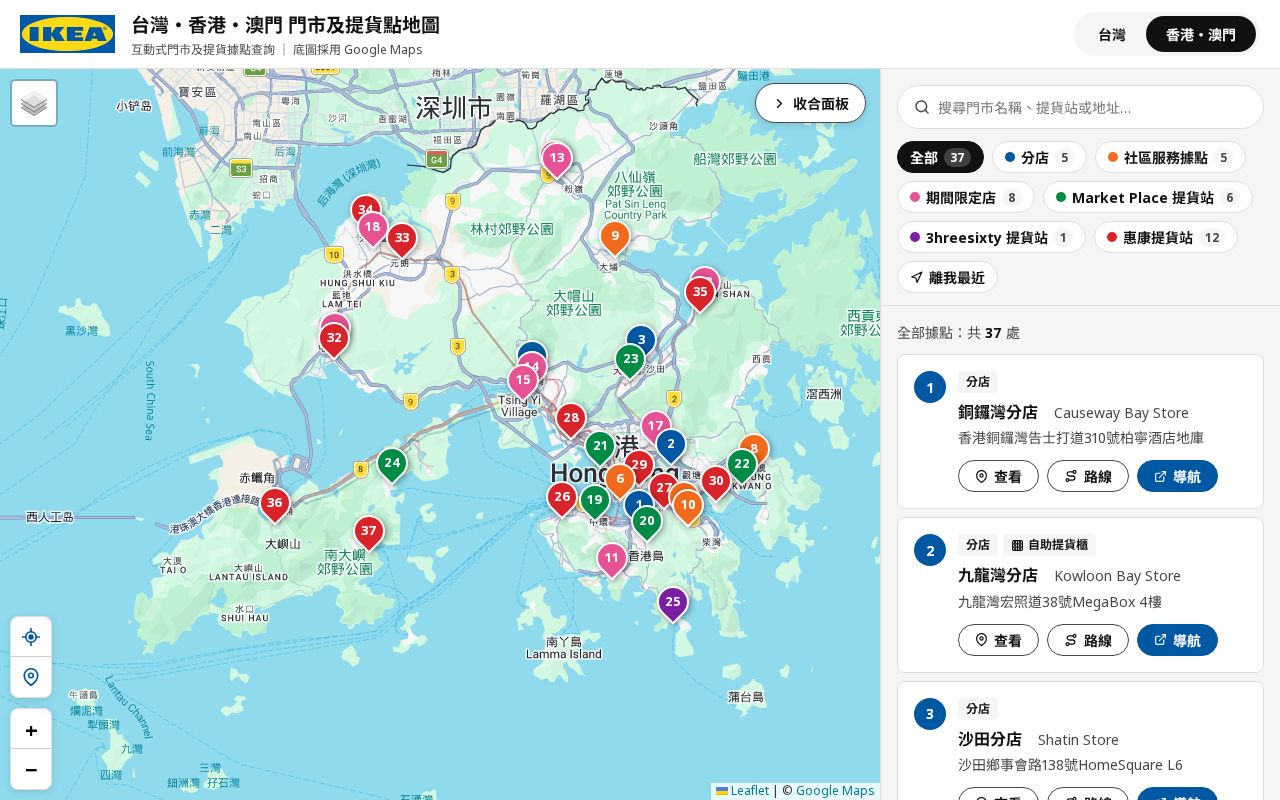Zoom in on the map
Screen dimensions: 1280x800
point(31,730)
